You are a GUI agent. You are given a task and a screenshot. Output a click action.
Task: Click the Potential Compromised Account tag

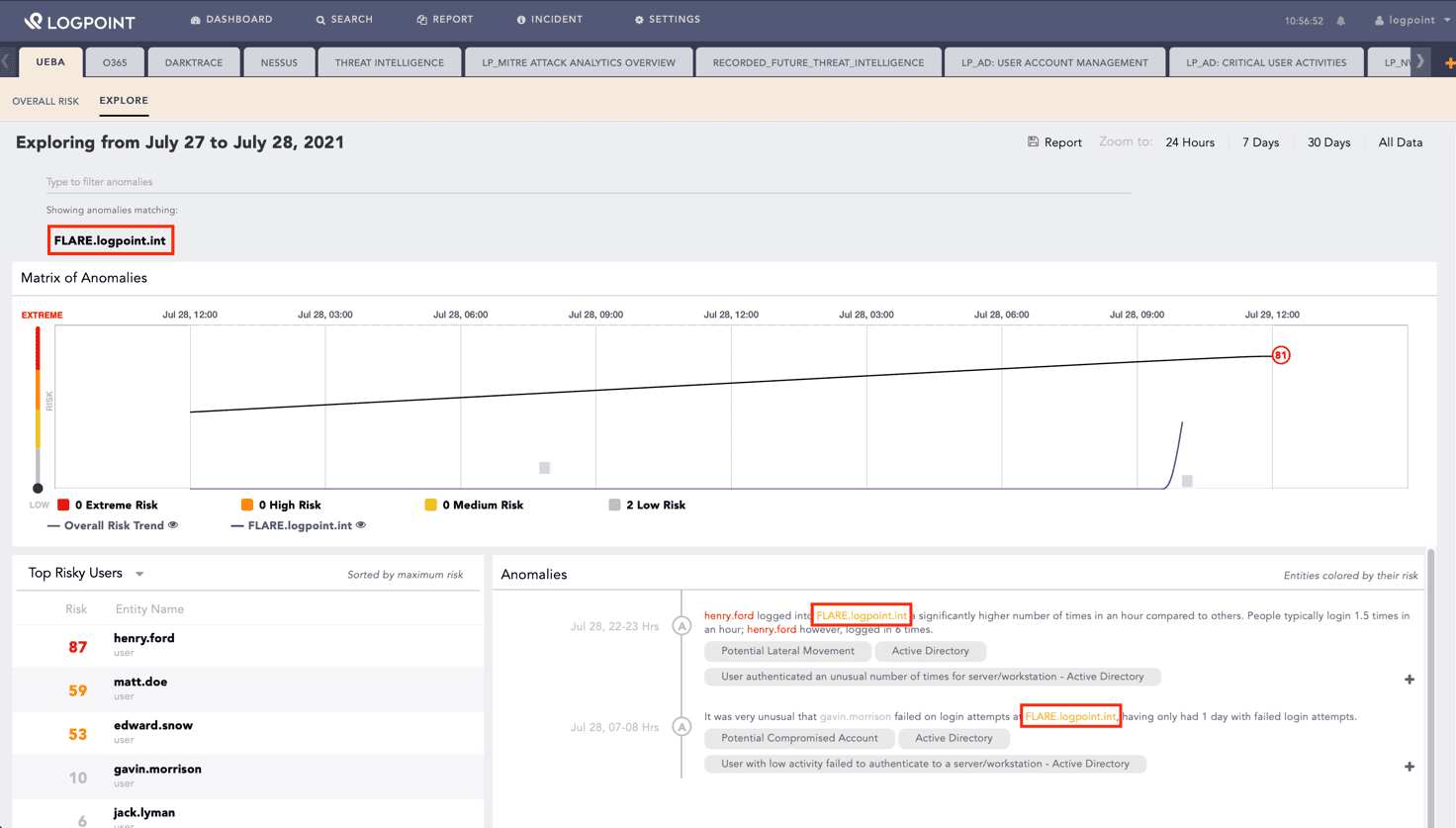coord(799,738)
